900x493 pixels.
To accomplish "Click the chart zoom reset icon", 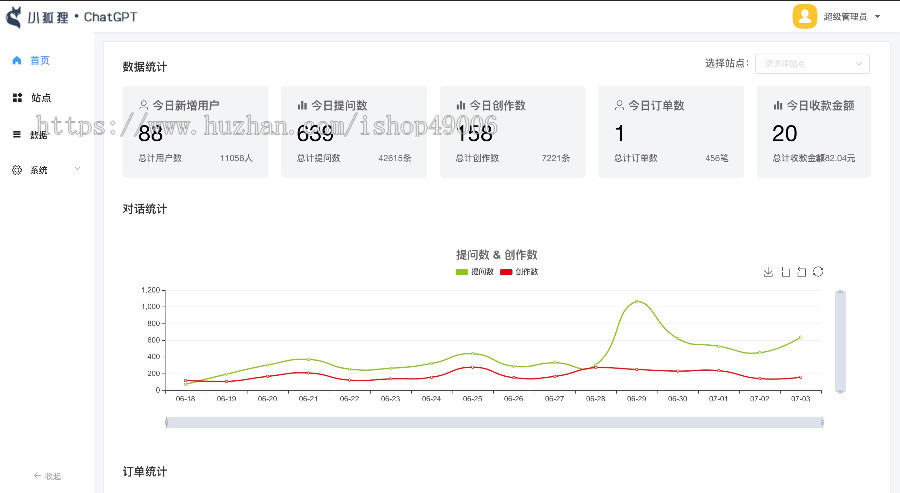I will click(x=801, y=272).
